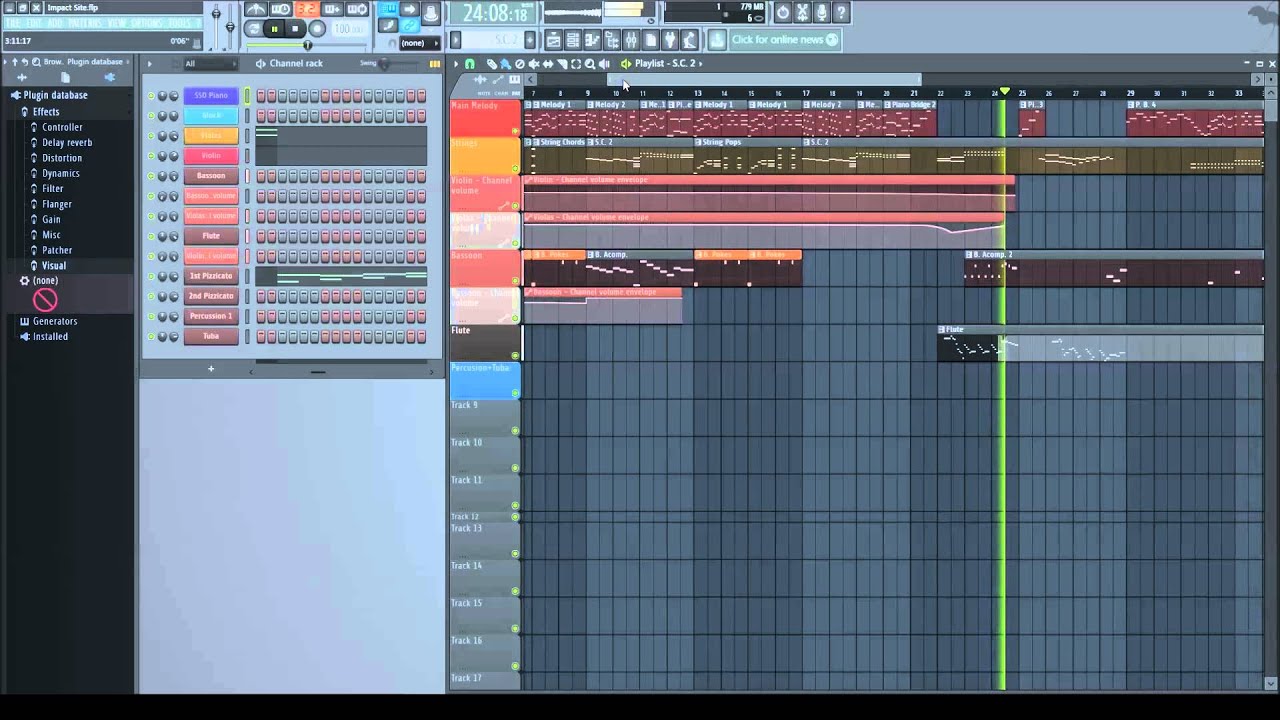Select the Distortion folder in browser

click(62, 158)
